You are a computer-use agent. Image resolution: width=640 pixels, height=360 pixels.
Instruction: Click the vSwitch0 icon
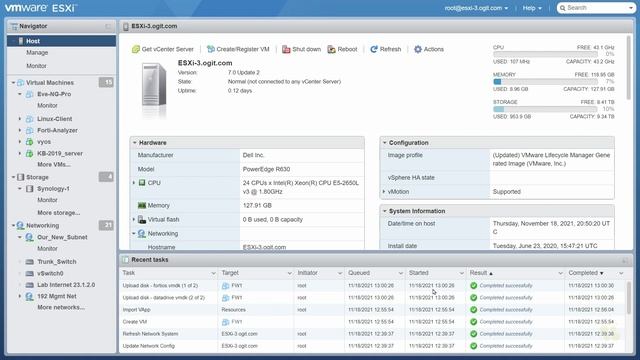29,273
